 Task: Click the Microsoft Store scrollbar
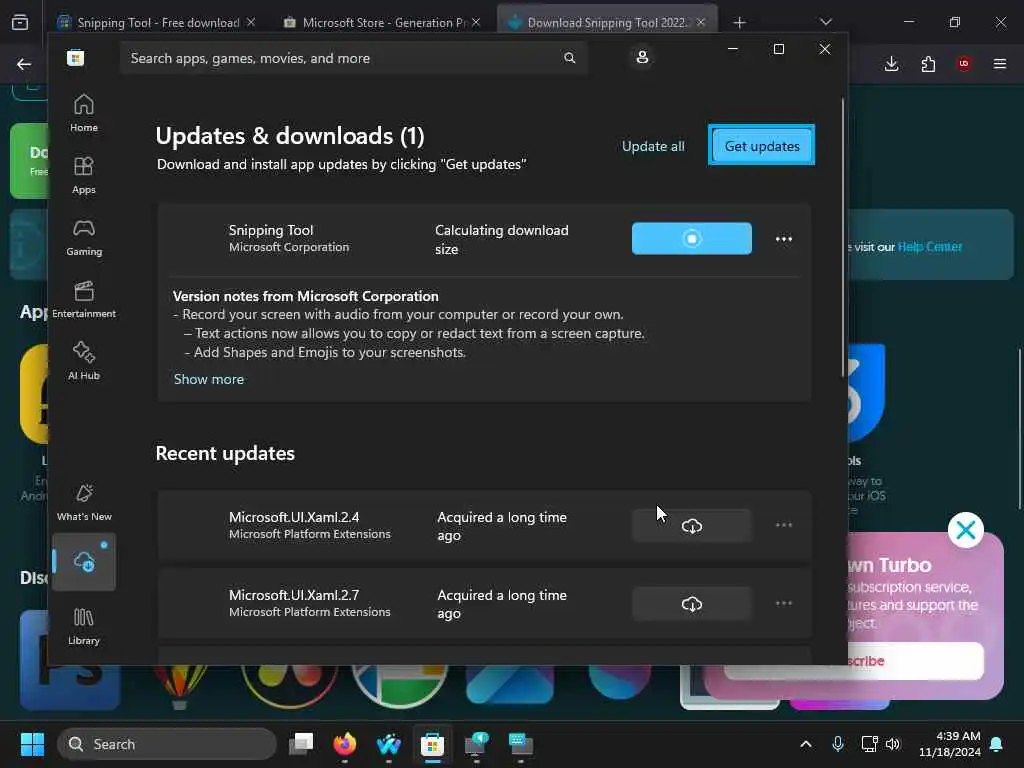click(x=842, y=238)
